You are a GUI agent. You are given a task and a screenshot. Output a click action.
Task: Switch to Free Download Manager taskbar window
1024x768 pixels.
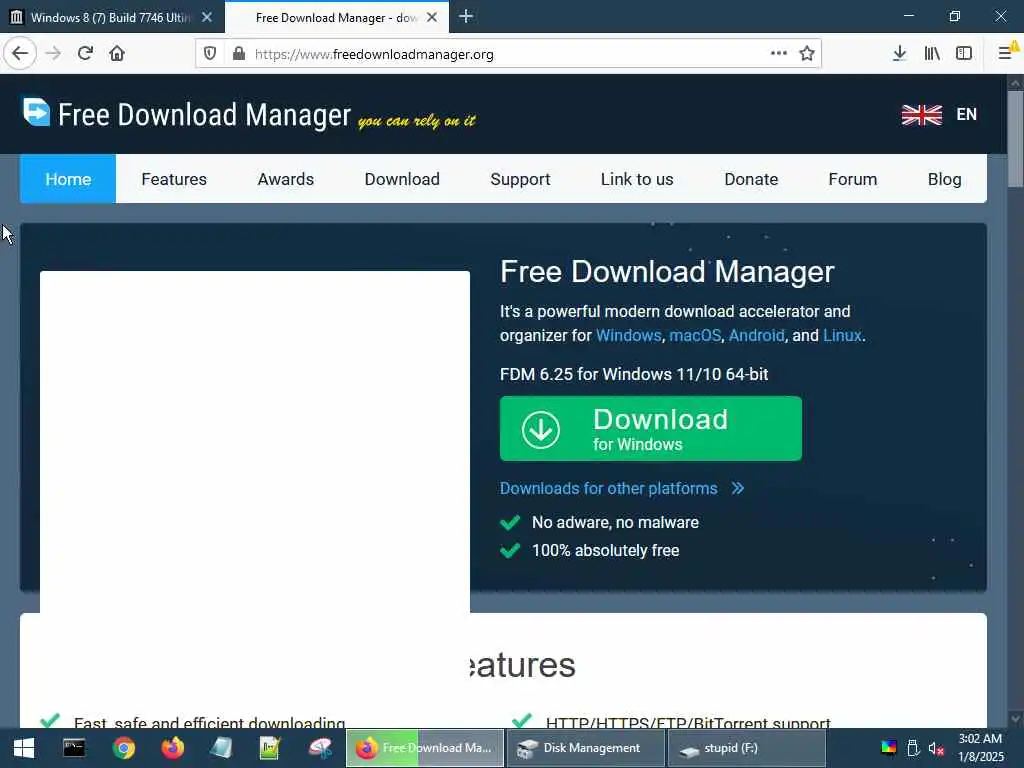424,748
